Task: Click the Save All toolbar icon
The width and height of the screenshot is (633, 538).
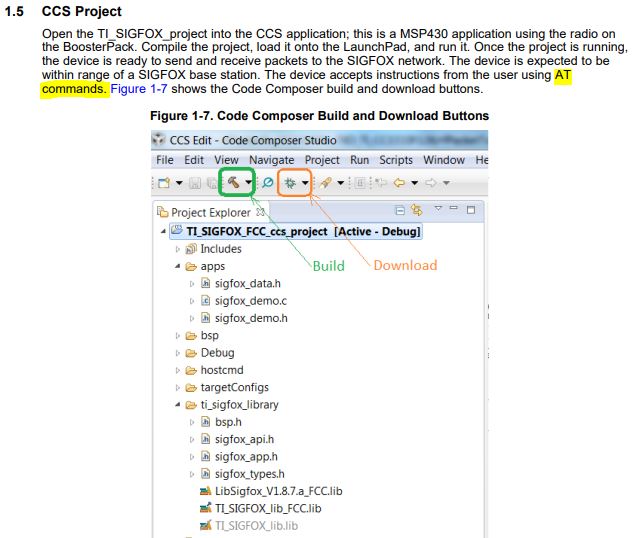Action: pyautogui.click(x=212, y=183)
